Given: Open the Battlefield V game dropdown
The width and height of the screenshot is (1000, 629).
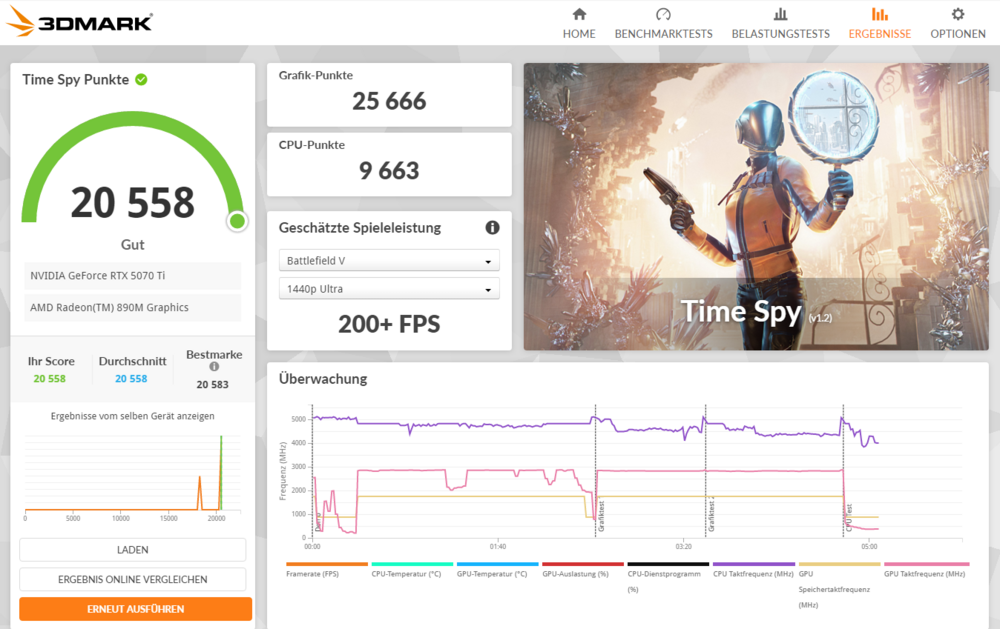Looking at the screenshot, I should click(389, 261).
